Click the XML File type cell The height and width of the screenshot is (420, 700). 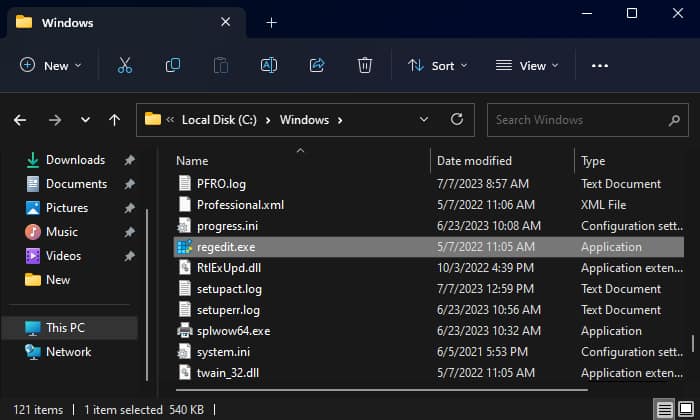coord(604,205)
